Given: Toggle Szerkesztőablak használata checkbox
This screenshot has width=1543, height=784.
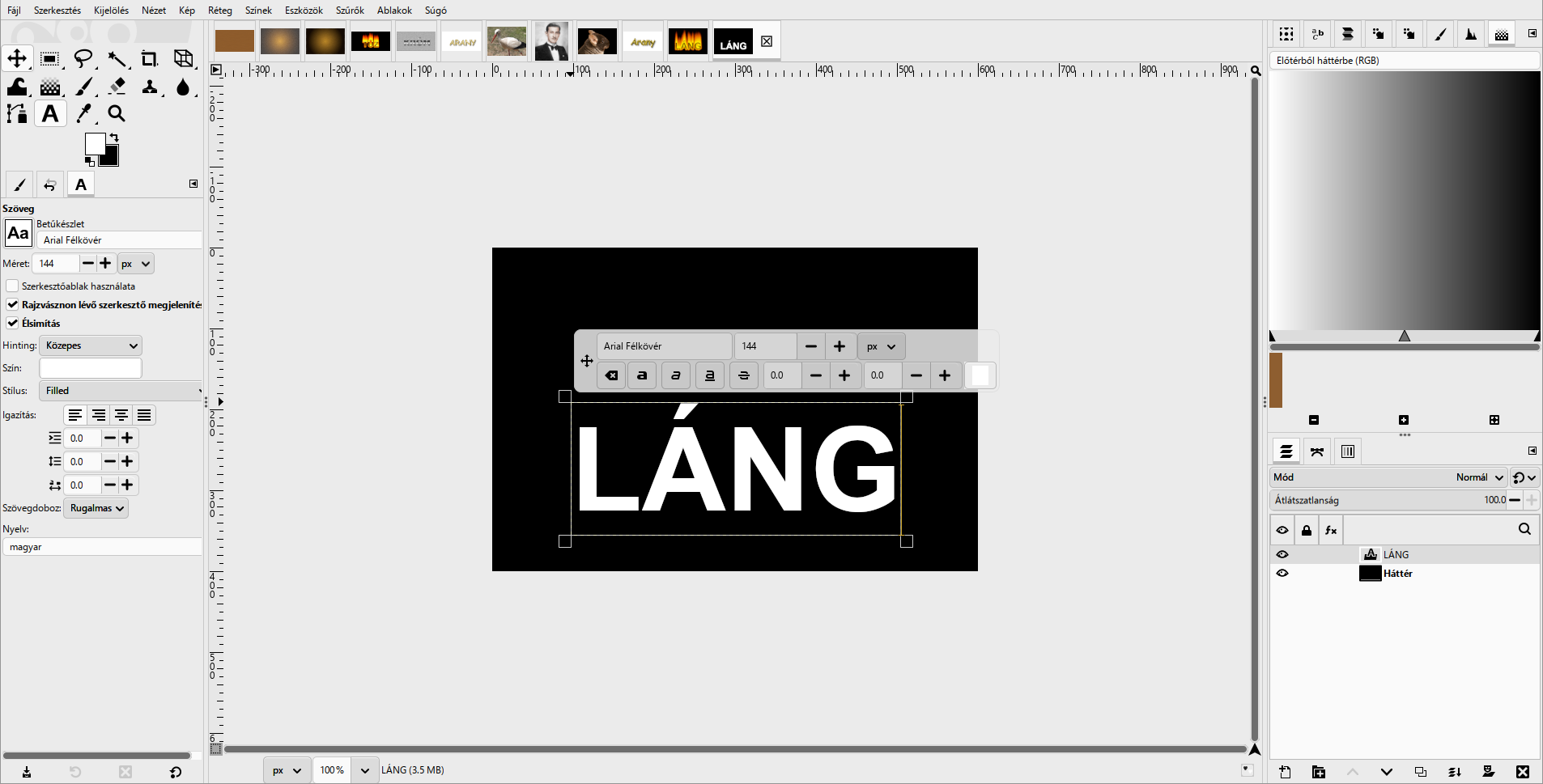Looking at the screenshot, I should point(12,286).
